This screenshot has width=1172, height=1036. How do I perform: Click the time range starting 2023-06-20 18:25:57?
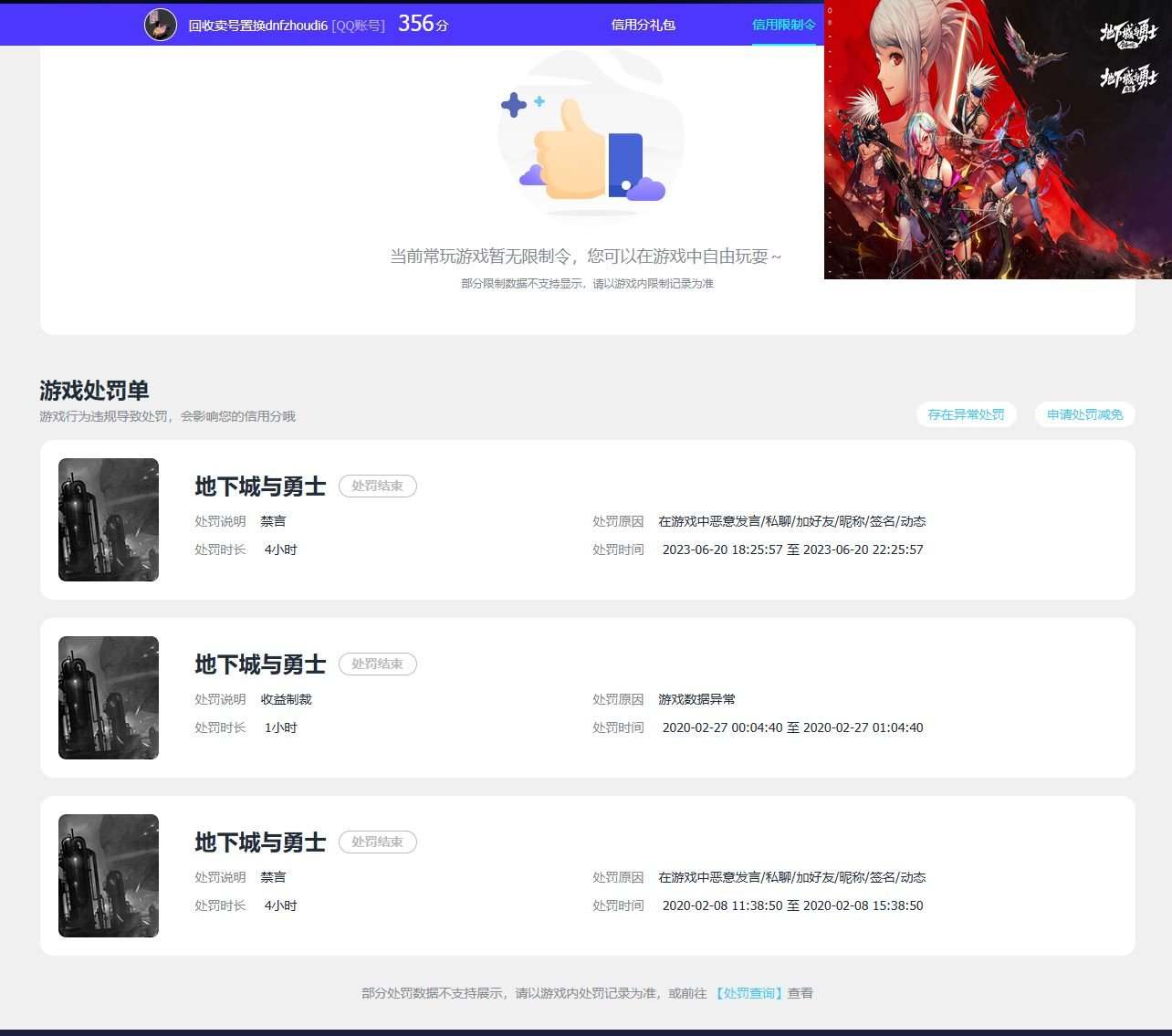[793, 549]
